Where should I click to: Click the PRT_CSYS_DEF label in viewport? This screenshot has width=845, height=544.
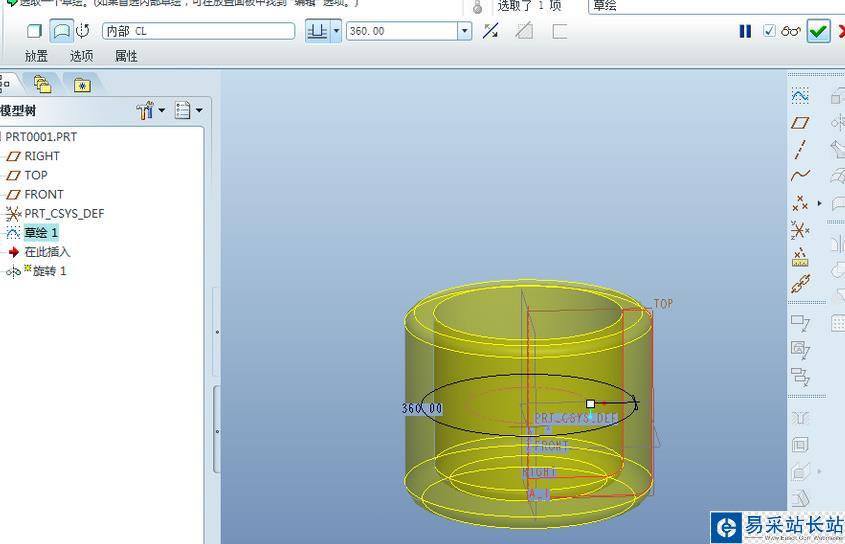point(576,418)
